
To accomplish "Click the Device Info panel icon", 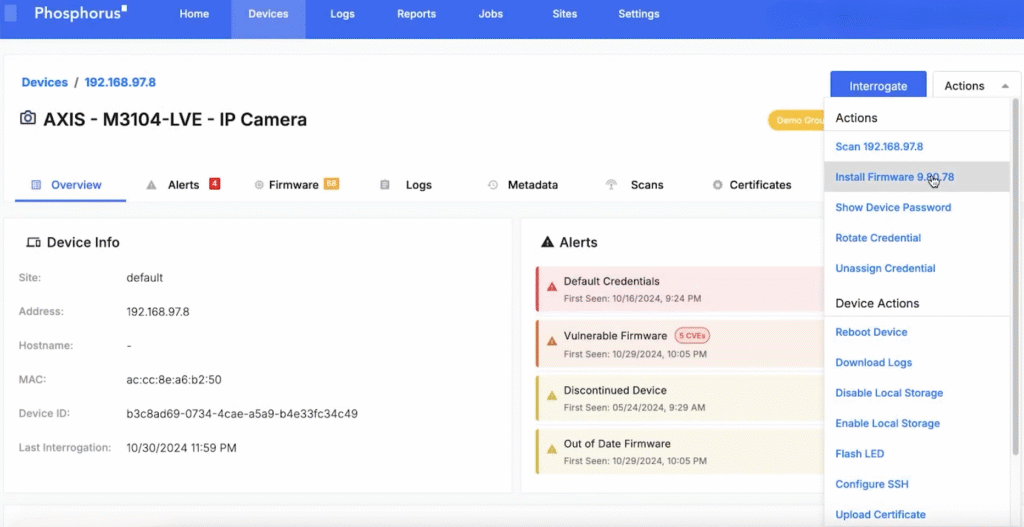I will pyautogui.click(x=33, y=242).
